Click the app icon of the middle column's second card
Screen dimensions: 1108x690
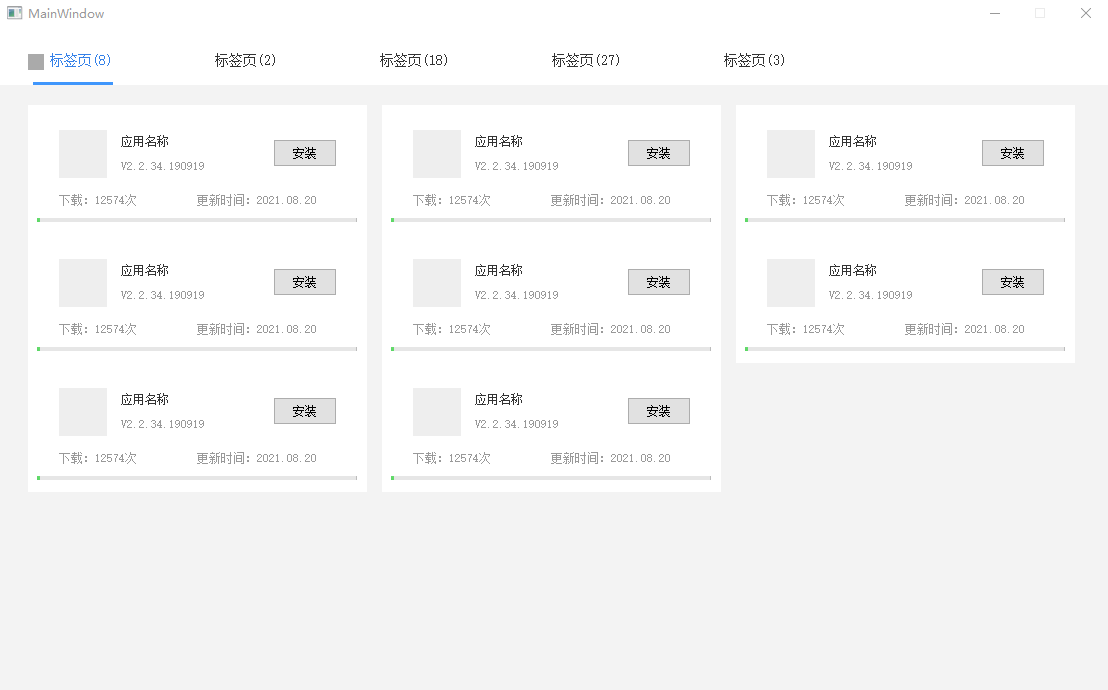coord(437,283)
